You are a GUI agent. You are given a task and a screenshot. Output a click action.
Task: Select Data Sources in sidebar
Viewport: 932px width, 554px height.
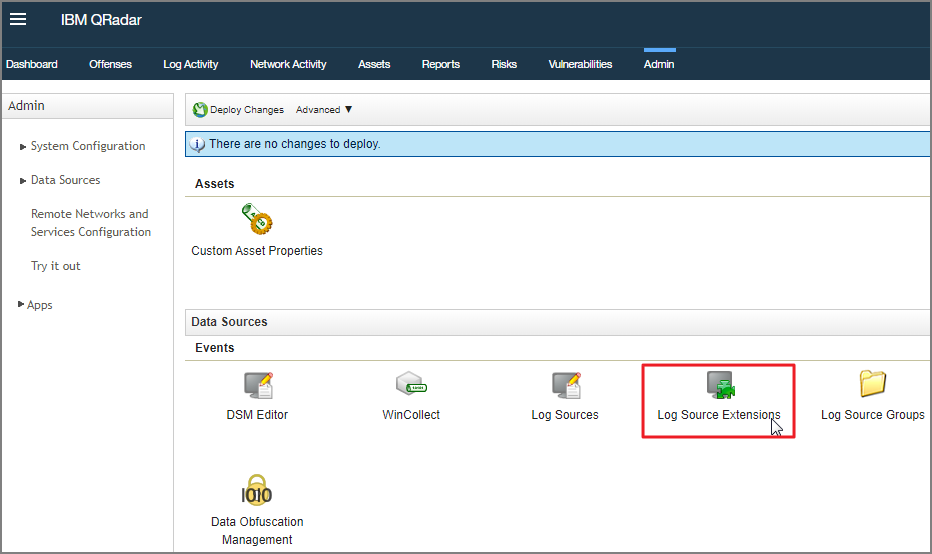pos(65,180)
